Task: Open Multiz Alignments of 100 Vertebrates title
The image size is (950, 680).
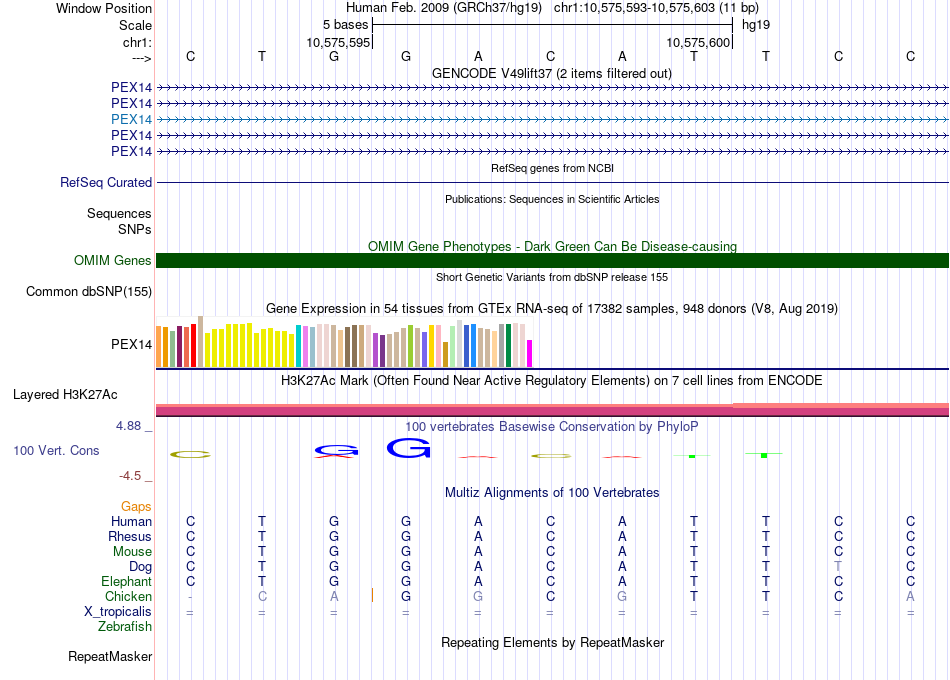Action: [x=552, y=493]
